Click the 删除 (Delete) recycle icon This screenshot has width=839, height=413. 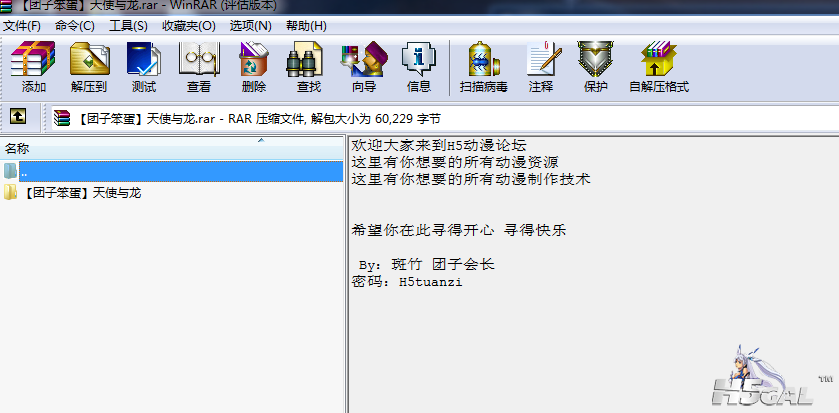(254, 66)
